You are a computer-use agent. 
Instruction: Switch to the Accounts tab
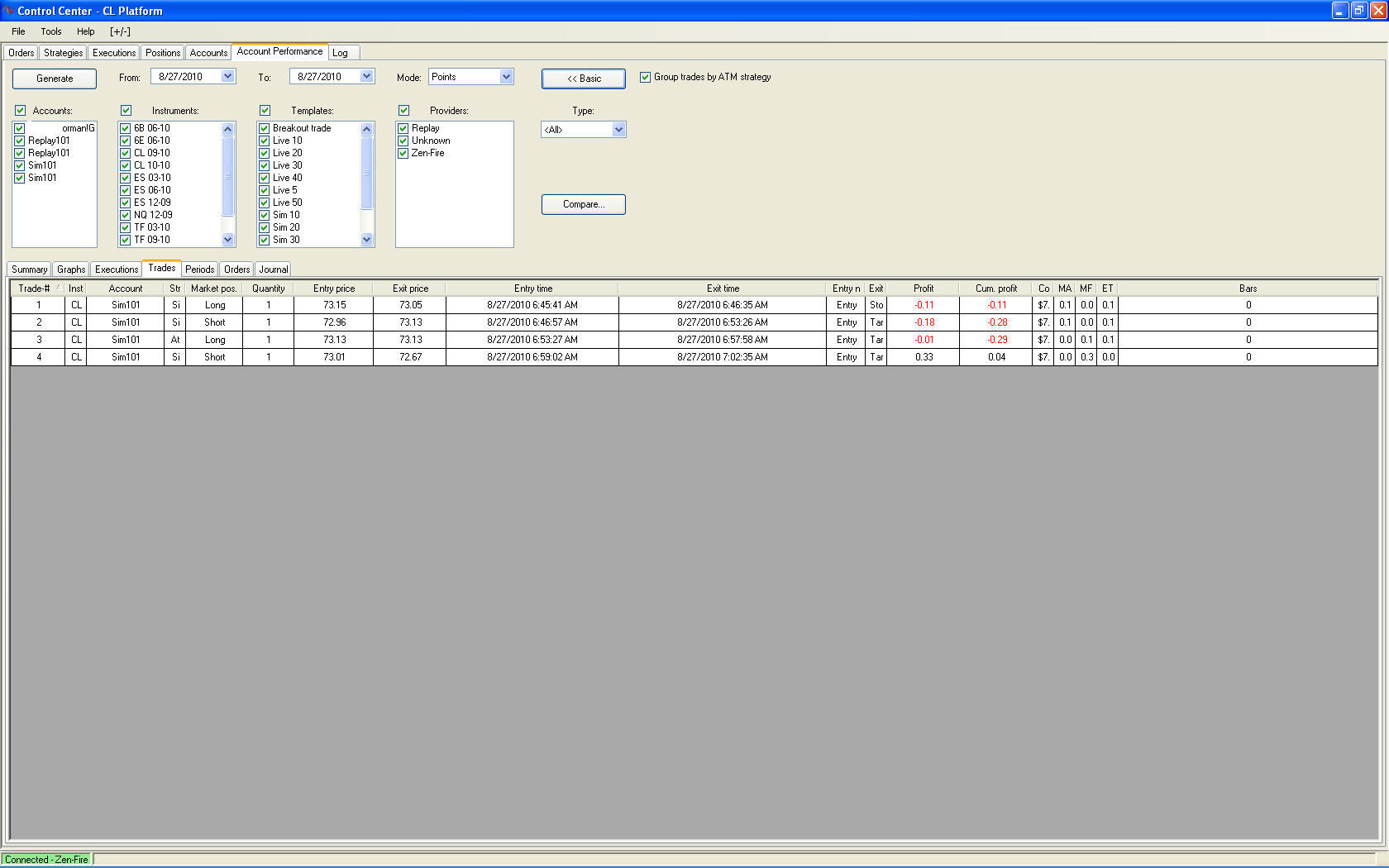tap(208, 53)
